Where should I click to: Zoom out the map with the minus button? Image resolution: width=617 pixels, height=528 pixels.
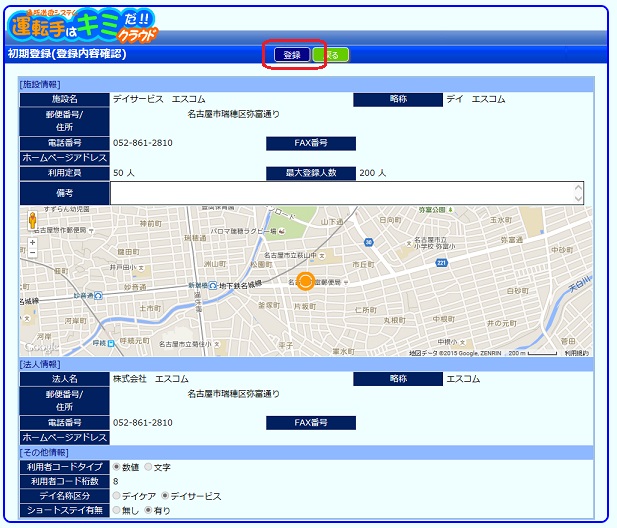click(33, 253)
